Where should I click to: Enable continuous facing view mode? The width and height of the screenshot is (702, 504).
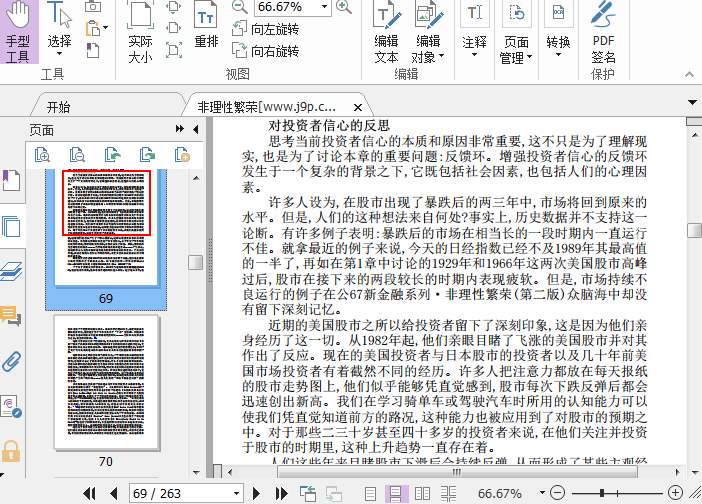coord(448,494)
